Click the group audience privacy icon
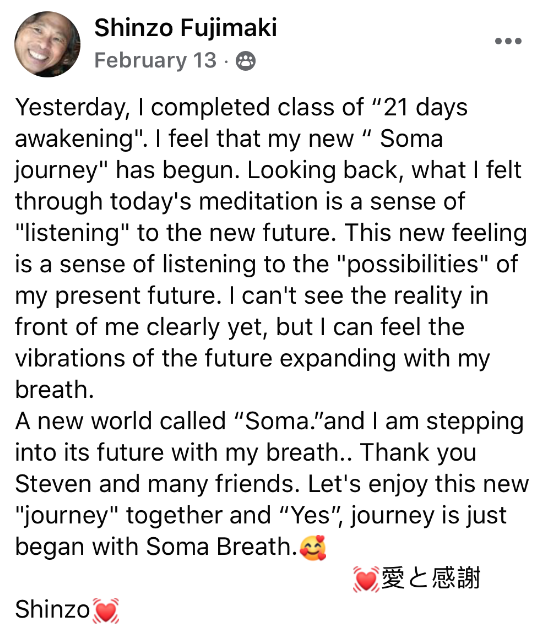 246,61
